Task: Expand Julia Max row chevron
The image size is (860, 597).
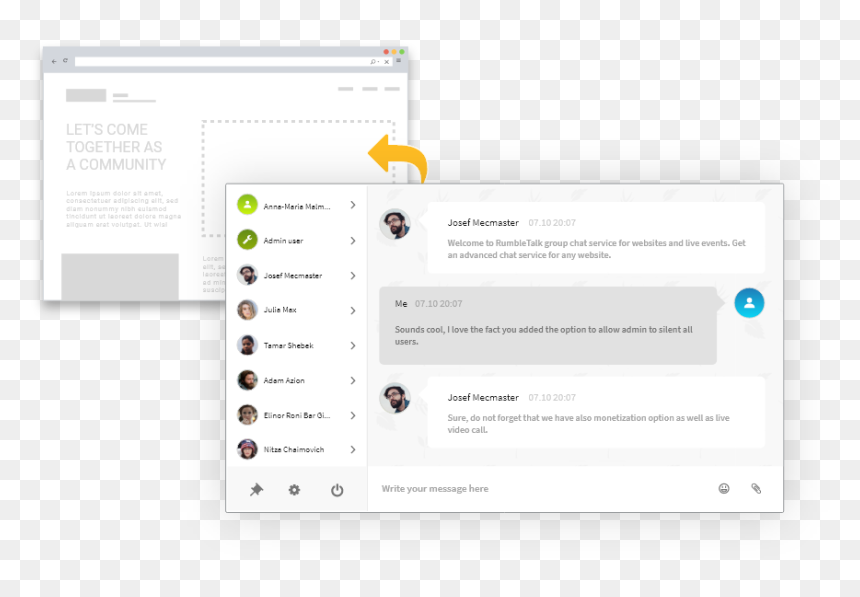Action: coord(353,311)
